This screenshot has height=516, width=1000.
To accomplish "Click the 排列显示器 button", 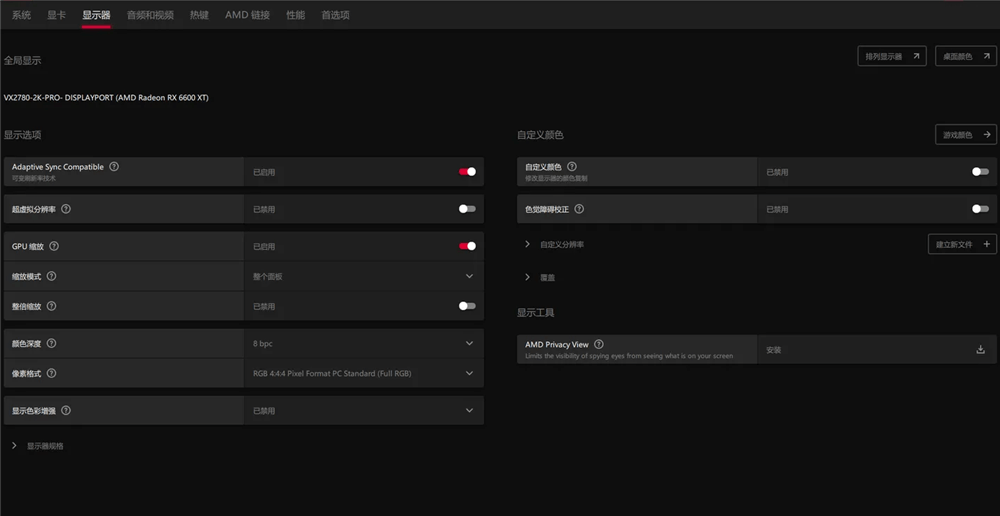I will point(891,57).
